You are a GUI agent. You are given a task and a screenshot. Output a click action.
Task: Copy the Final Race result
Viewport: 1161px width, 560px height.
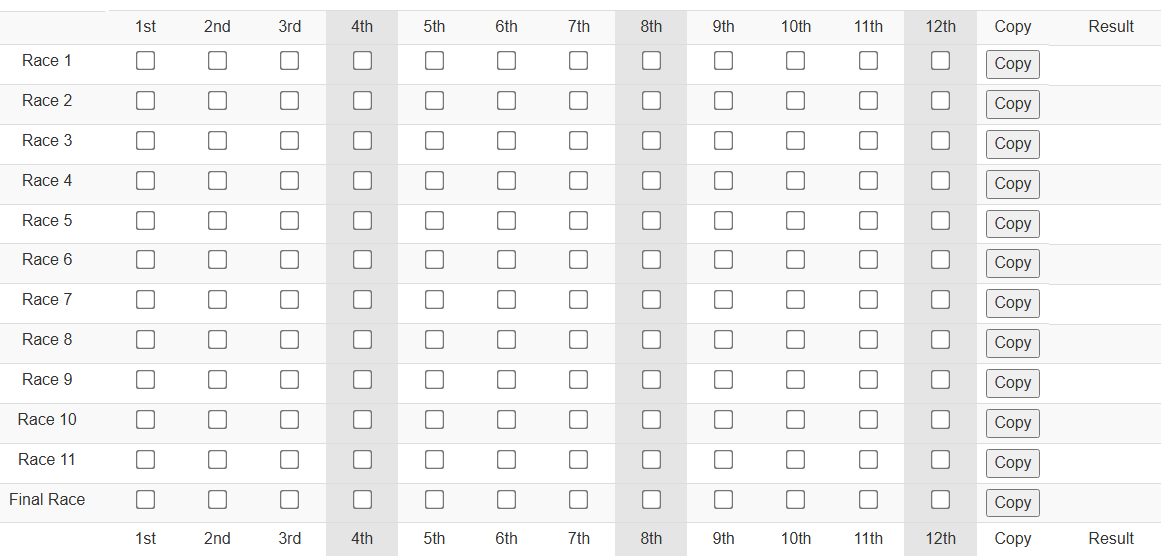pyautogui.click(x=1012, y=503)
